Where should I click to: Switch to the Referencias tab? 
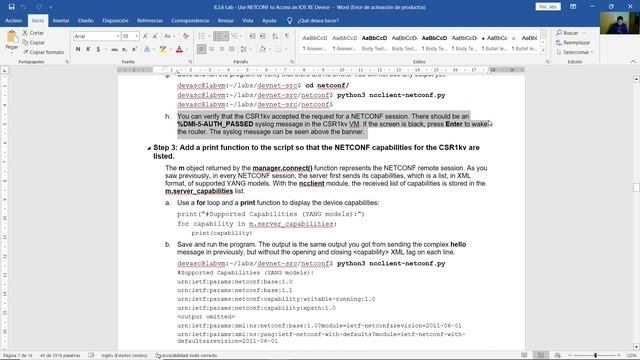(x=150, y=20)
